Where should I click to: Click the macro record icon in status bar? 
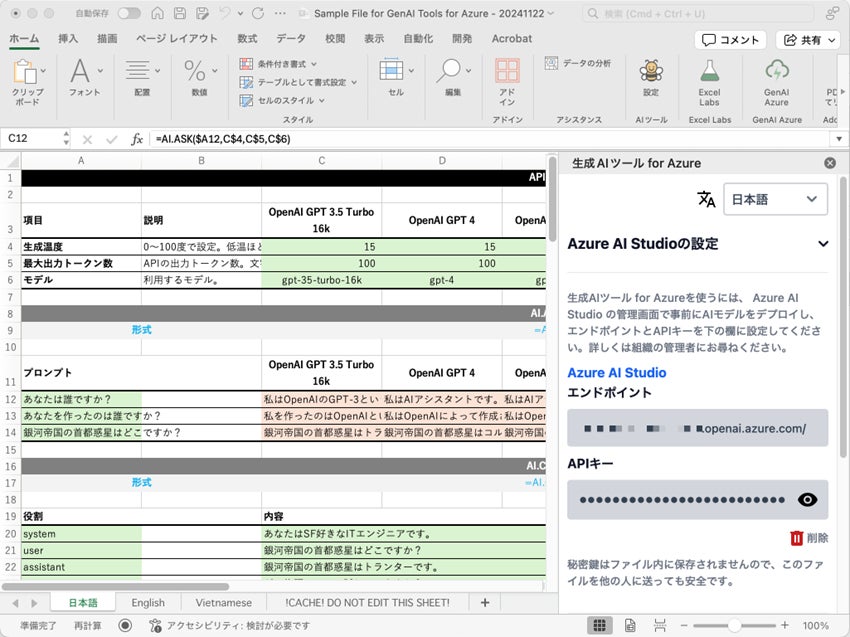click(125, 625)
